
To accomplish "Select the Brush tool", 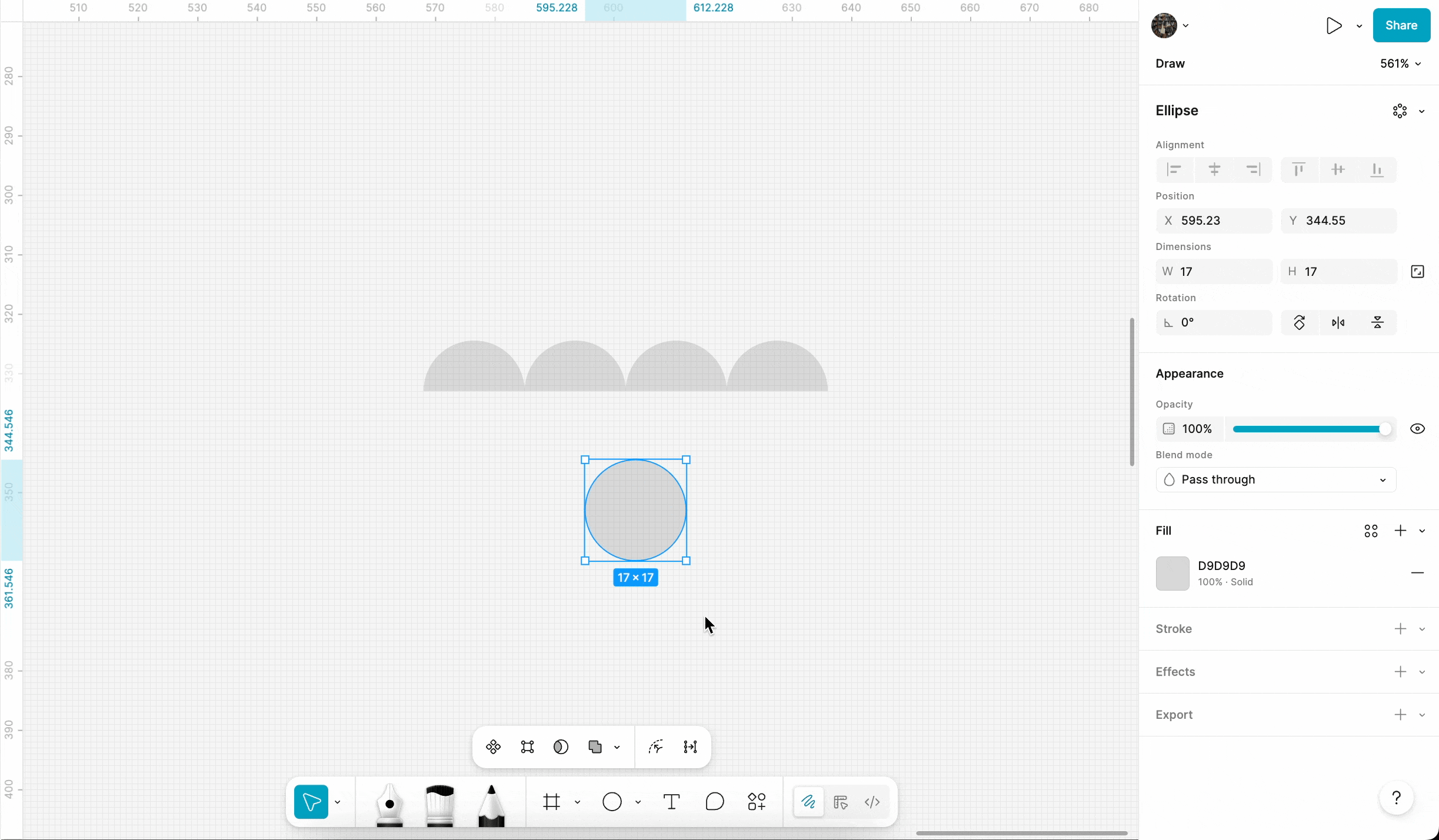I will tap(439, 803).
